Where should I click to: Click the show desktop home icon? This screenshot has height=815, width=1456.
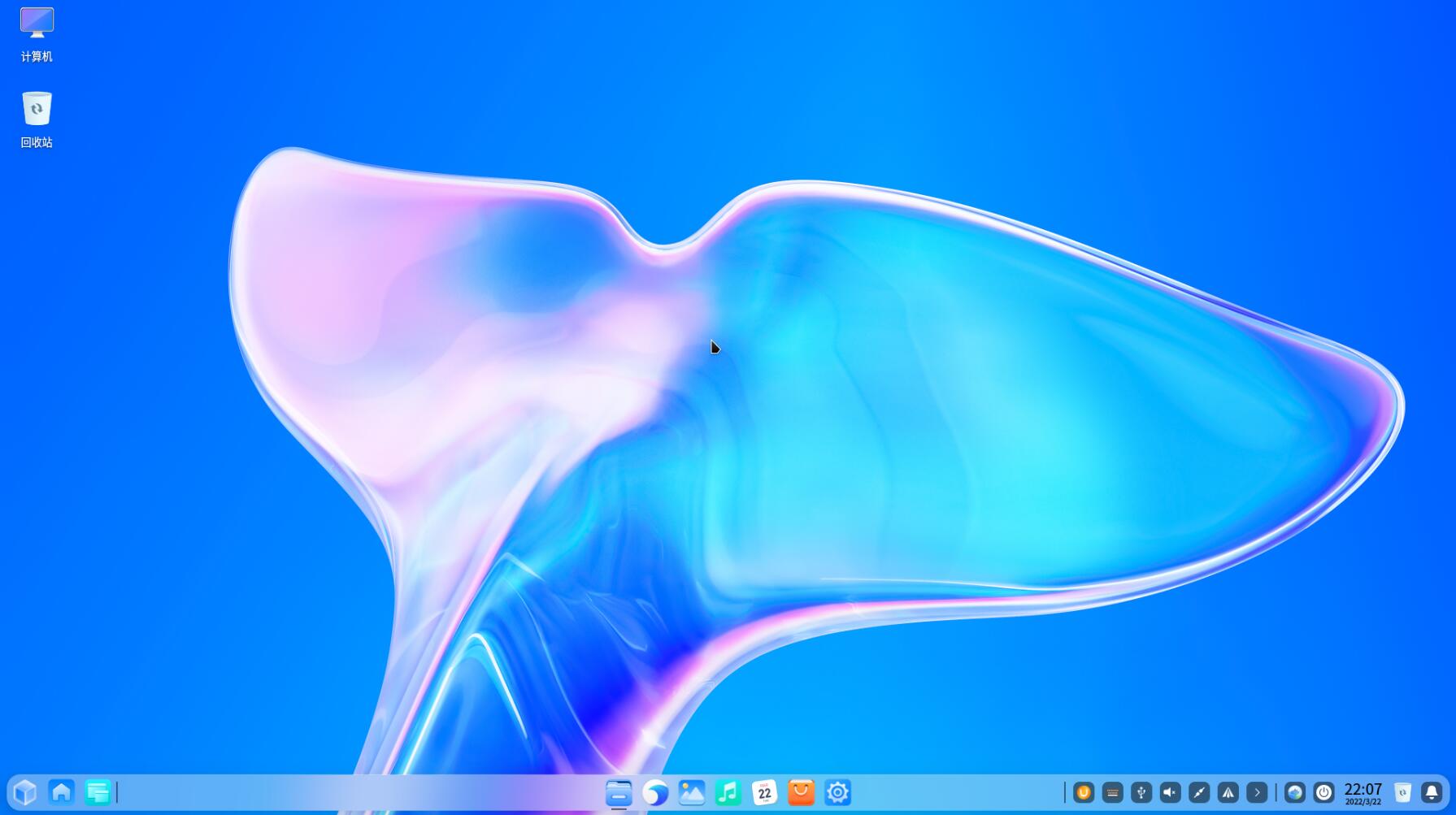(61, 792)
